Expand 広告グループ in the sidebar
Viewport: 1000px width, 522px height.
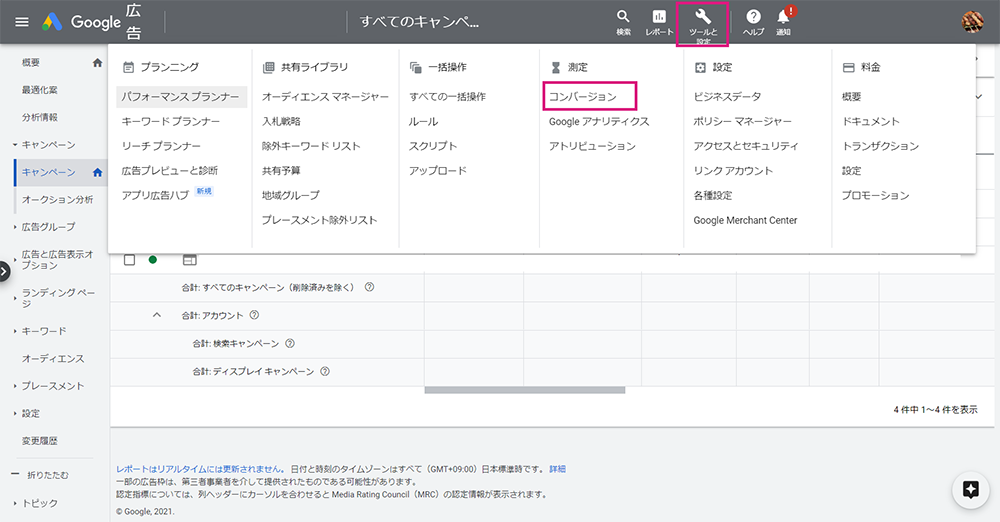[15, 227]
